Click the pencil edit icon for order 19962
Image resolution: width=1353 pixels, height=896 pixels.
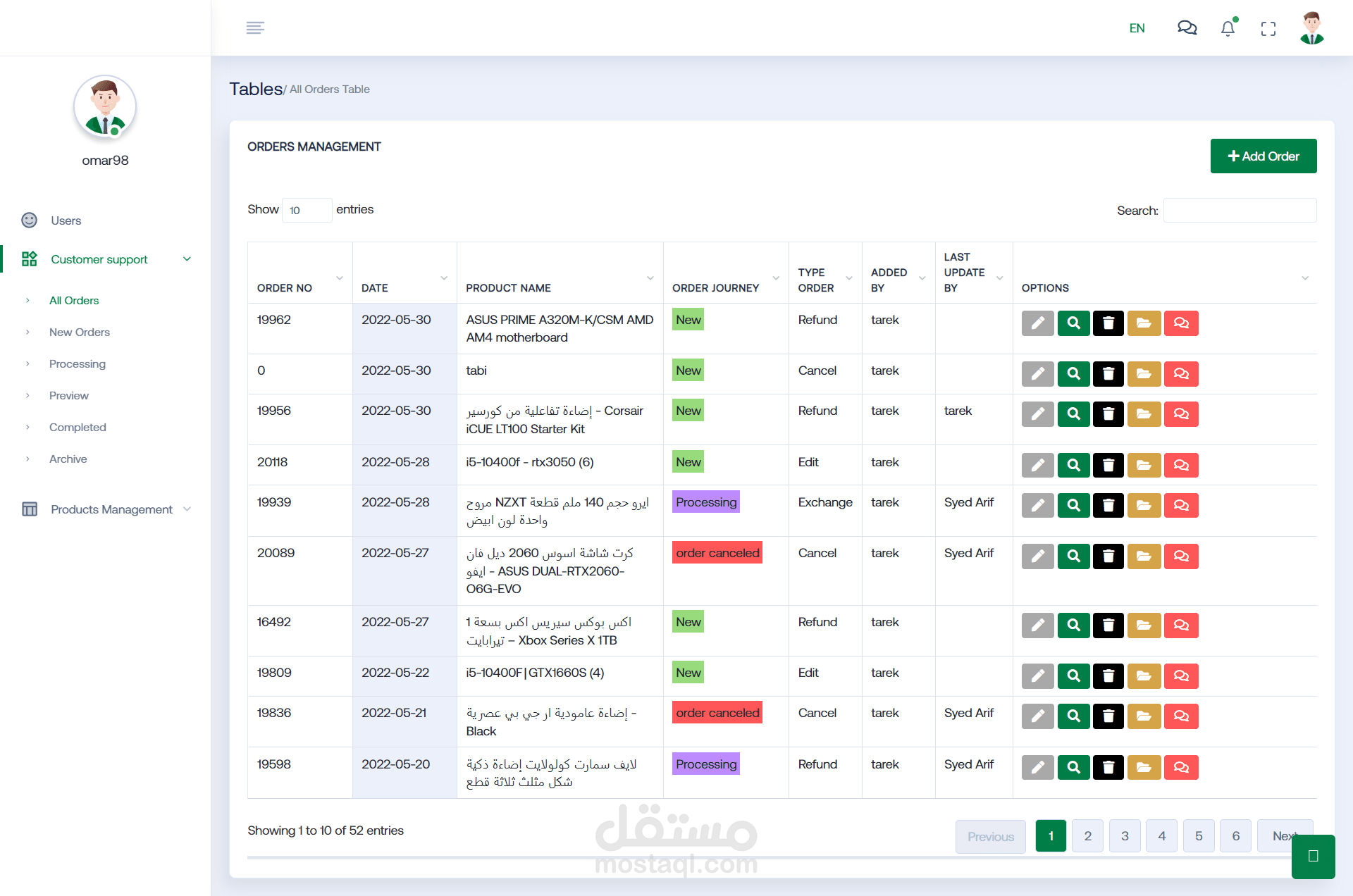[1037, 323]
